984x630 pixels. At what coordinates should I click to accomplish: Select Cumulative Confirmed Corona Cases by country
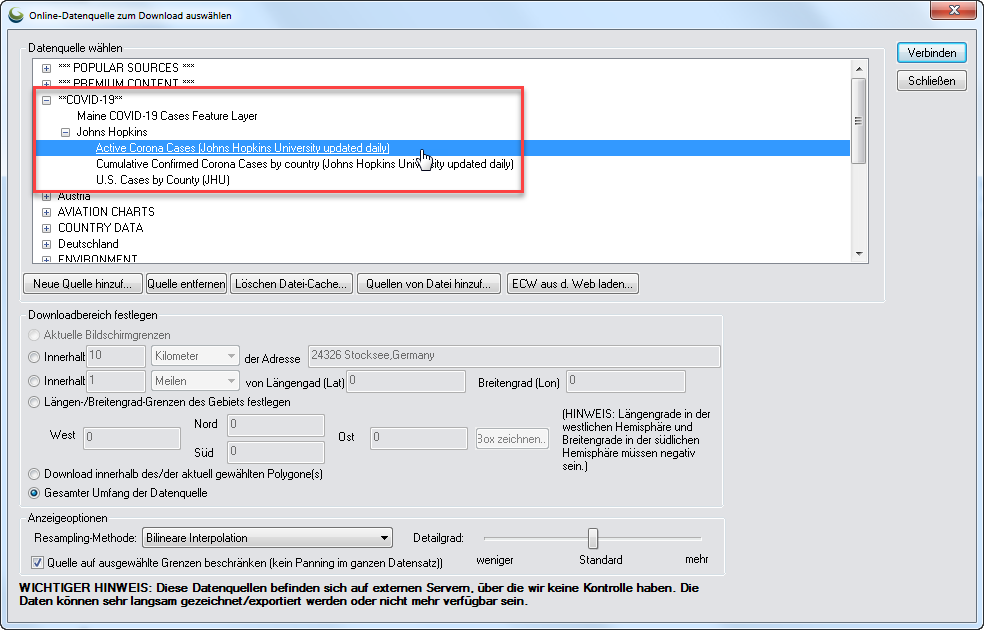tap(304, 164)
